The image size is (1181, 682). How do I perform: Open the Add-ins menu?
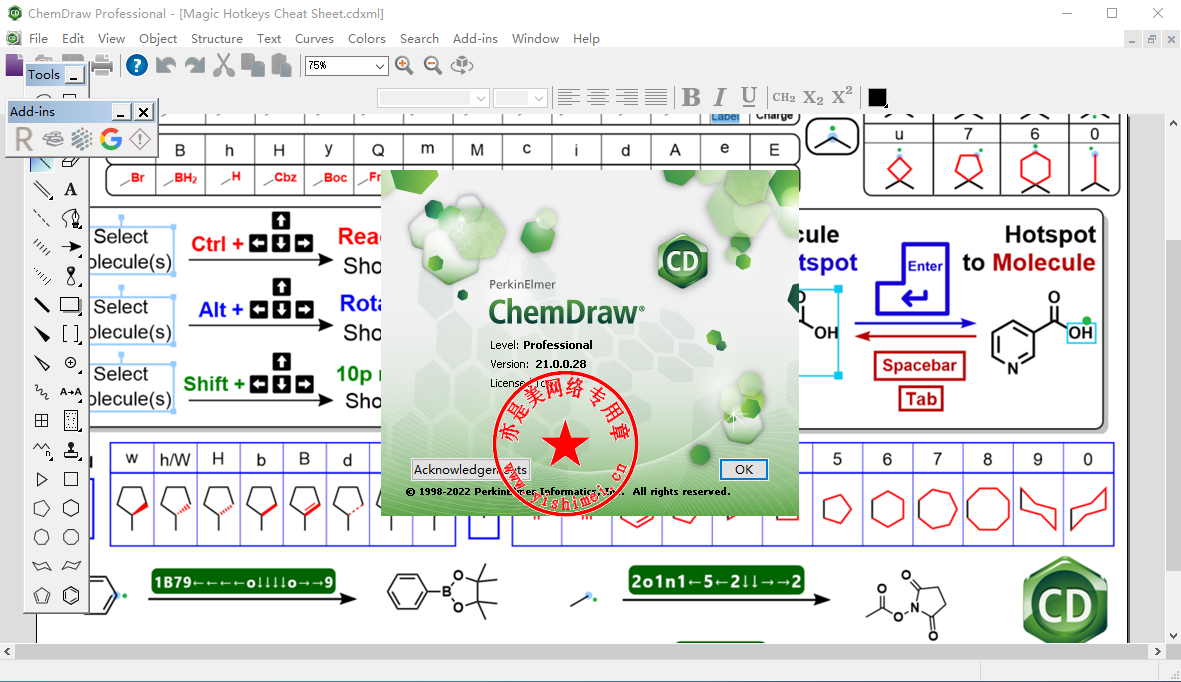pyautogui.click(x=475, y=38)
